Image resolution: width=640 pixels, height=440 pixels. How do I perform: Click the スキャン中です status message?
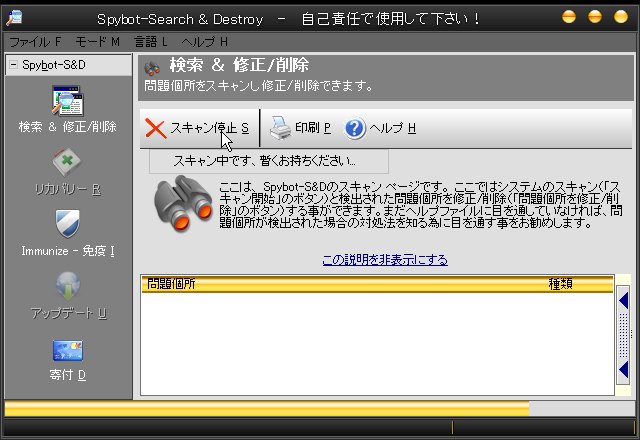coord(264,161)
